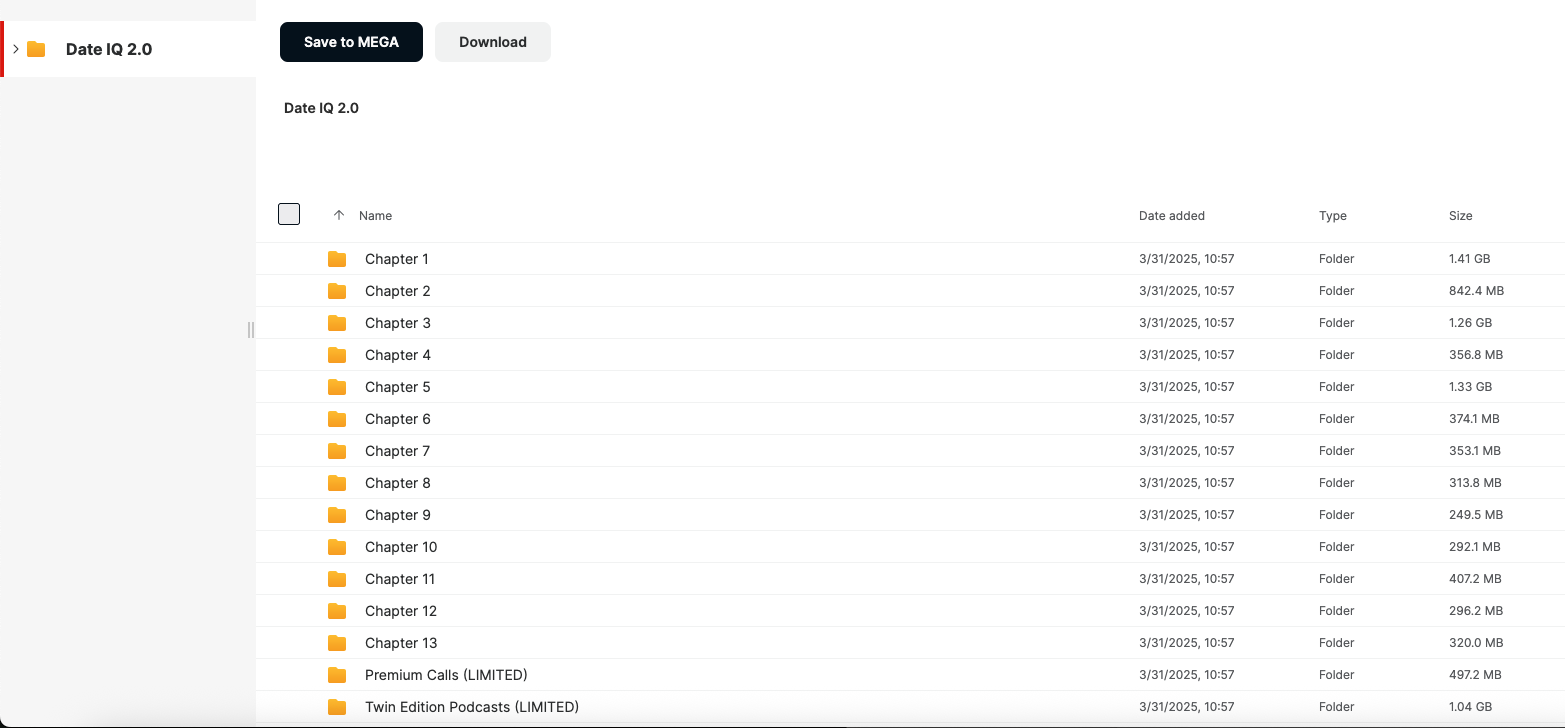Click the Save to MEGA button
The height and width of the screenshot is (728, 1565).
[351, 42]
